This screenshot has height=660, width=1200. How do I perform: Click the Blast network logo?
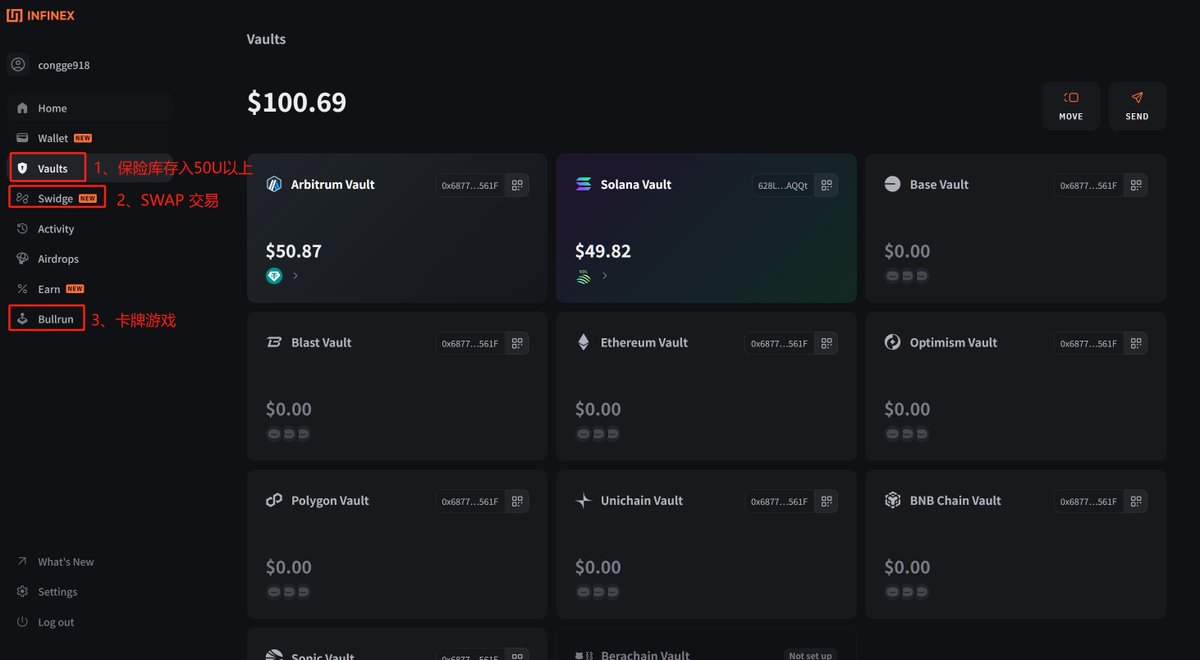tap(274, 342)
